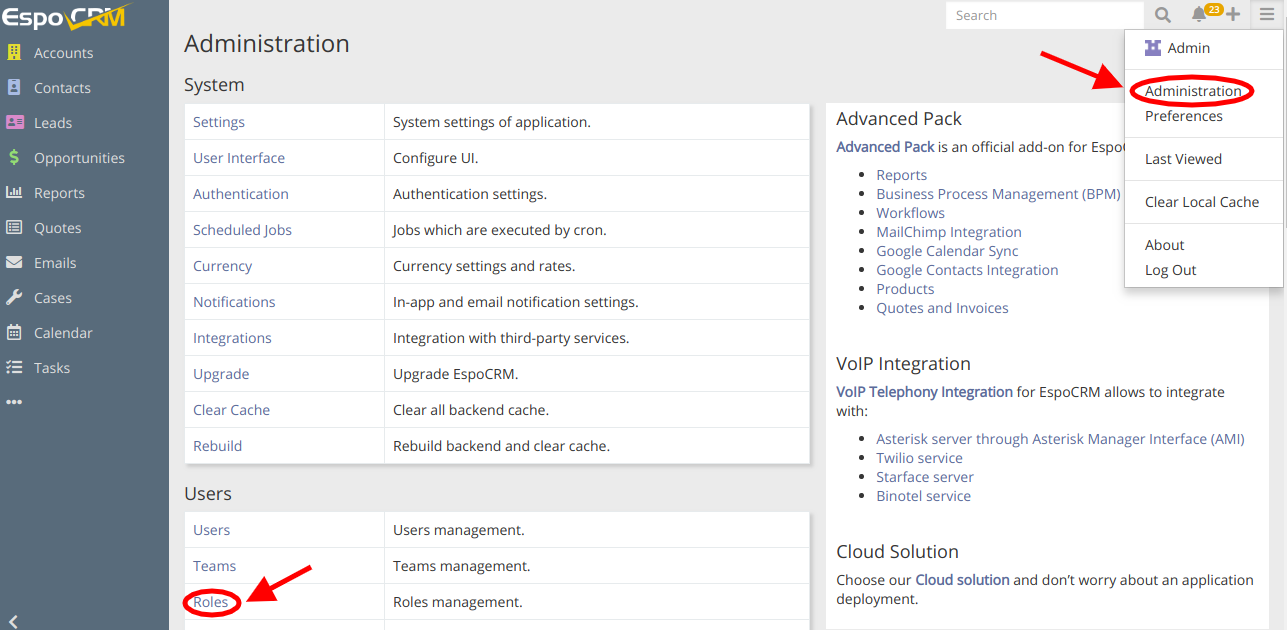
Task: Click the Advanced Pack link
Action: click(885, 147)
